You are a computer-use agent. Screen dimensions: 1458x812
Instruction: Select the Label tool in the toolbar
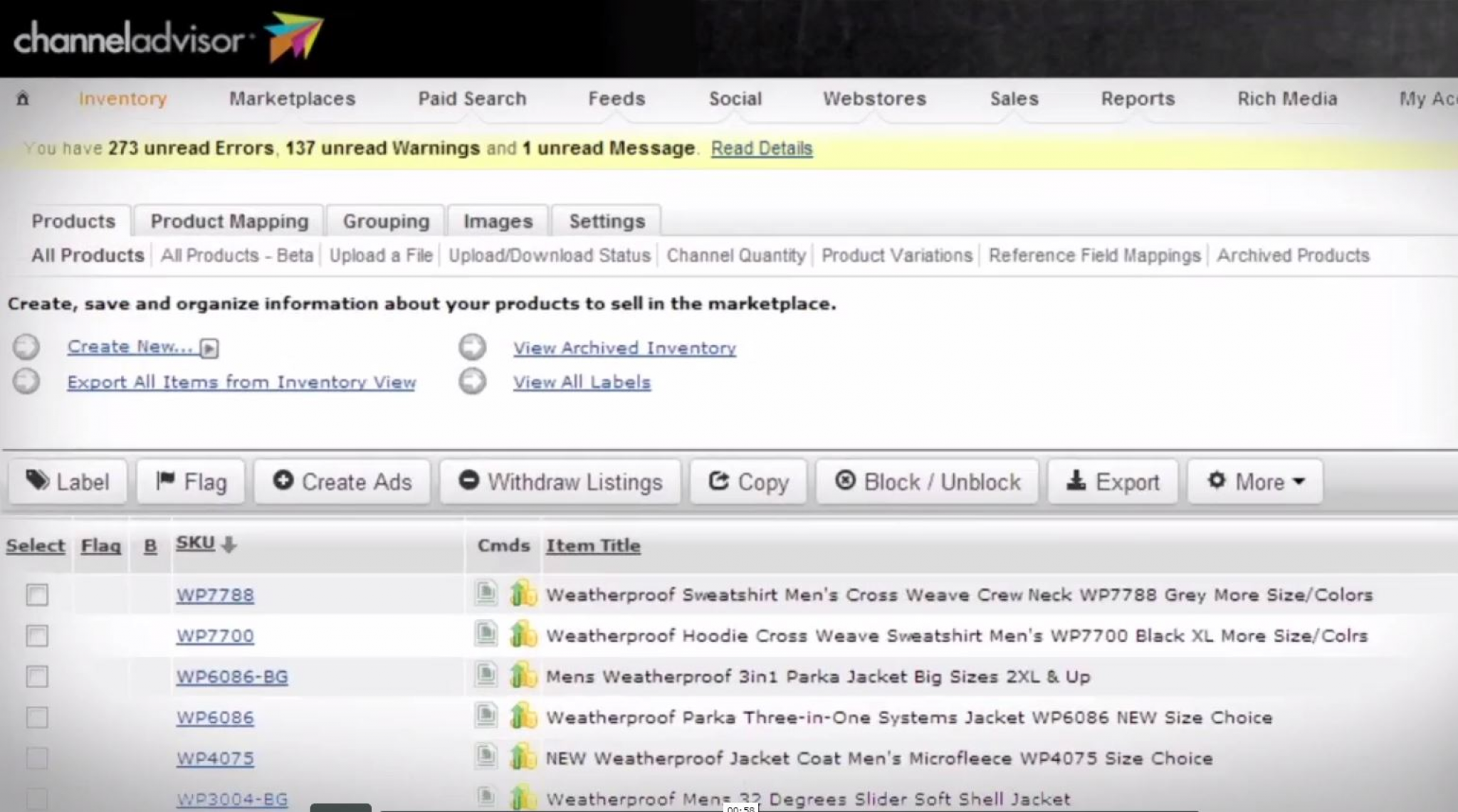68,482
